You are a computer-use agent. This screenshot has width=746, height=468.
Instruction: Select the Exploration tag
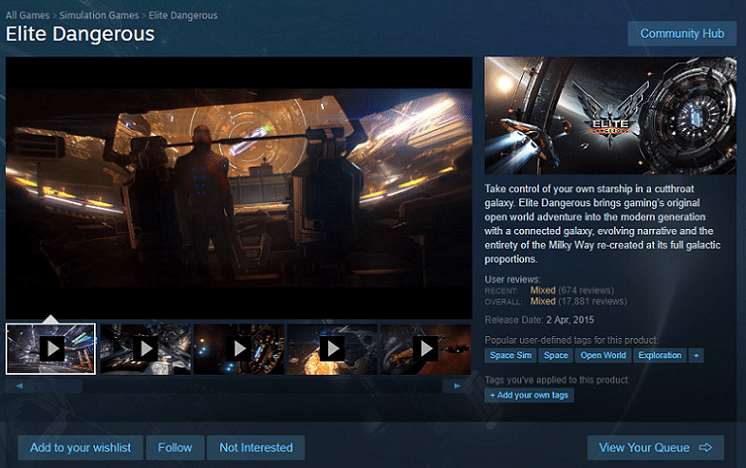click(x=659, y=355)
